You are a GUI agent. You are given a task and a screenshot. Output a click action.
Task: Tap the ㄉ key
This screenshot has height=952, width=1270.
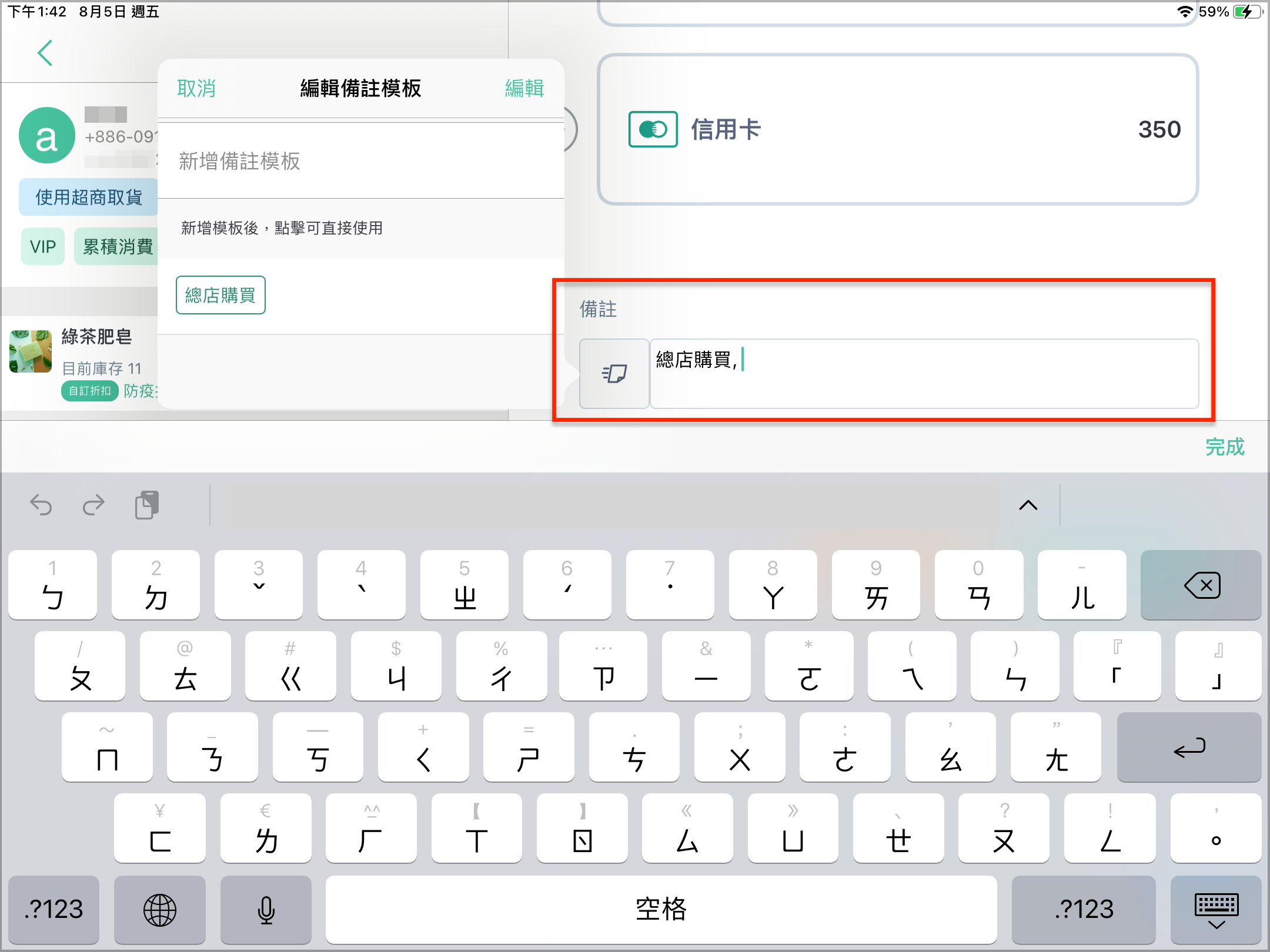pyautogui.click(x=156, y=585)
